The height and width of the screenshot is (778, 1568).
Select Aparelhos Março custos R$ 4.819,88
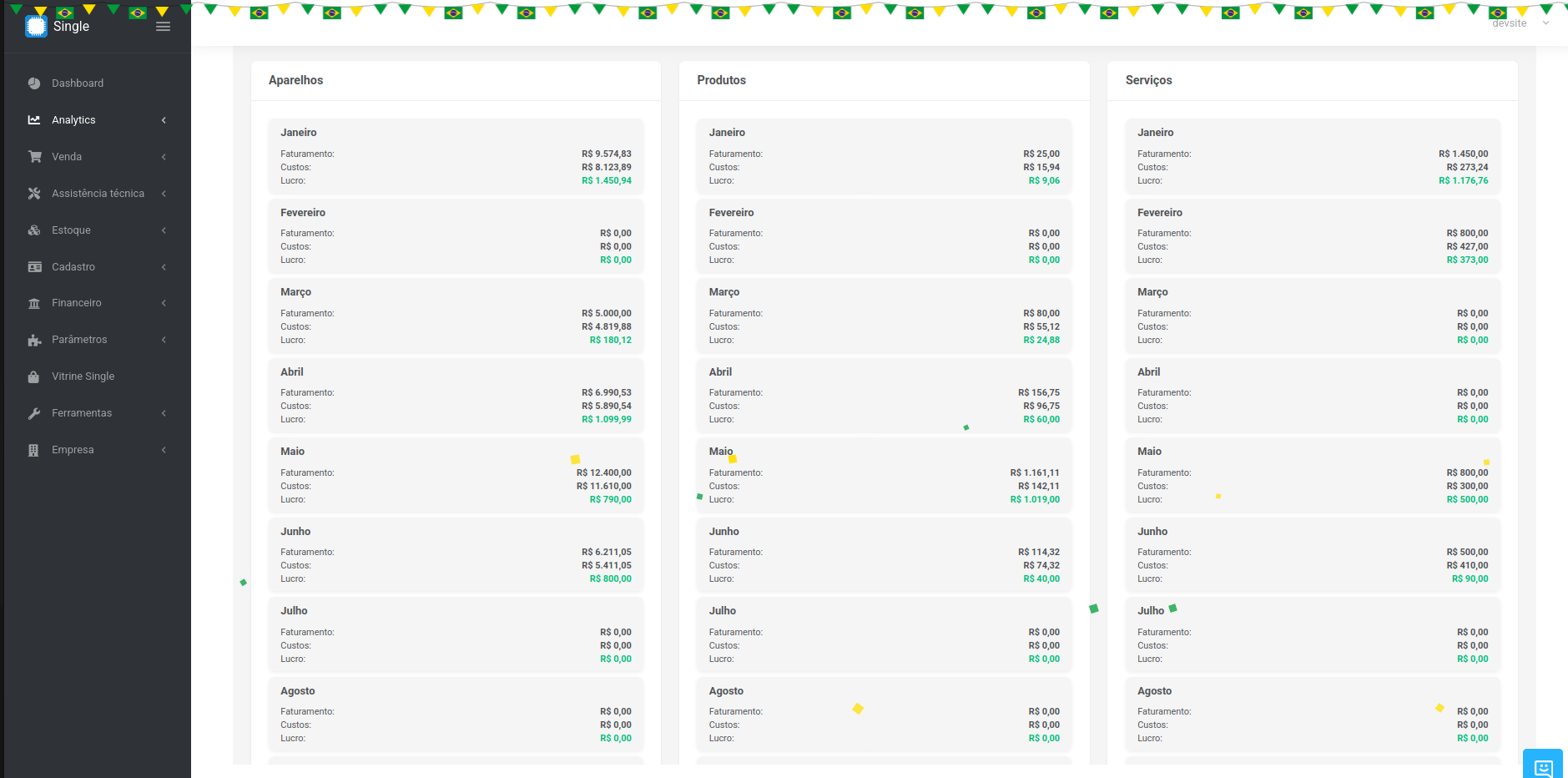pyautogui.click(x=607, y=327)
